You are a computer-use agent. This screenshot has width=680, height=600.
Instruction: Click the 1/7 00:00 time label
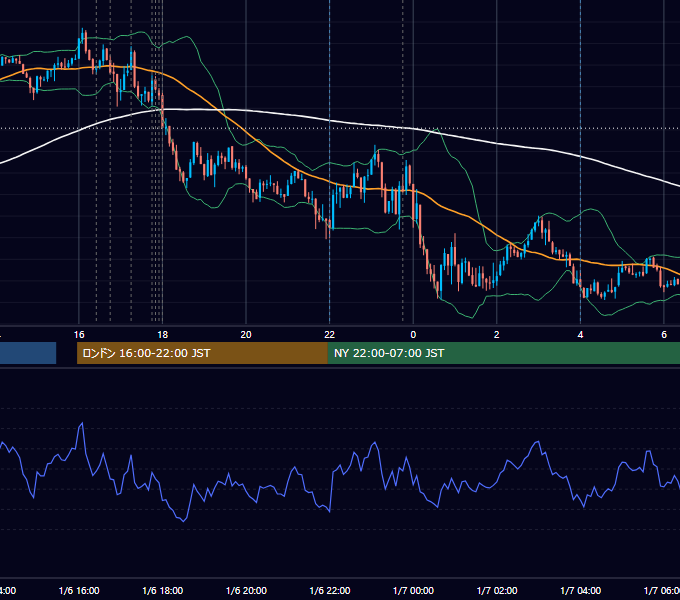click(x=413, y=590)
